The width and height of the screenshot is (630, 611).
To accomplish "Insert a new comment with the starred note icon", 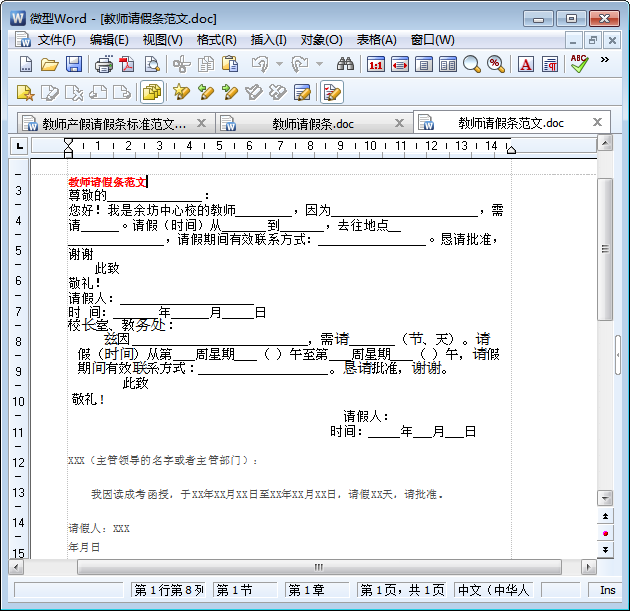I will [x=25, y=92].
